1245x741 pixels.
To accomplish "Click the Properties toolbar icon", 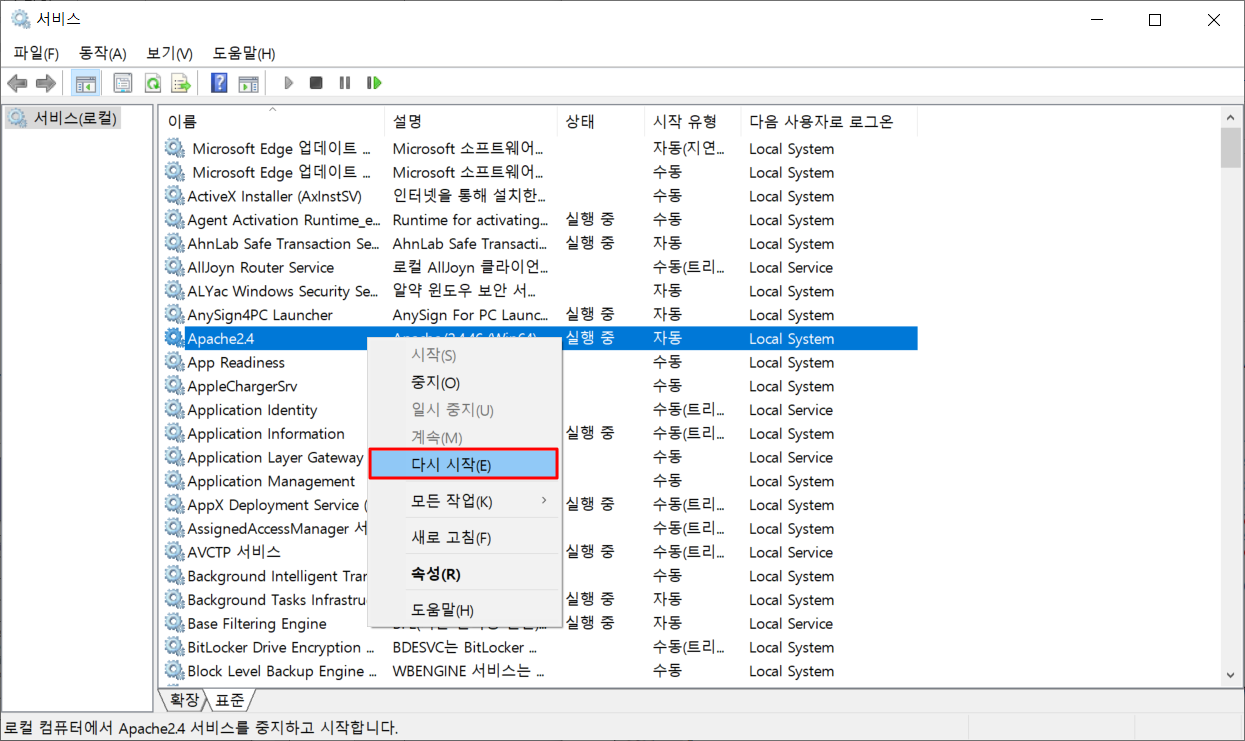I will pyautogui.click(x=123, y=83).
